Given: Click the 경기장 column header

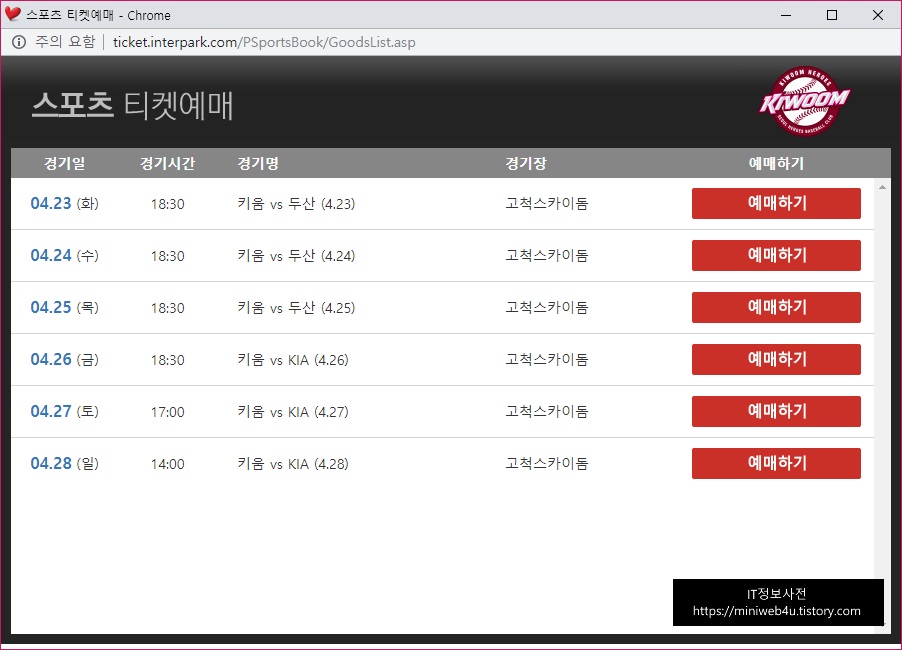Looking at the screenshot, I should 526,163.
